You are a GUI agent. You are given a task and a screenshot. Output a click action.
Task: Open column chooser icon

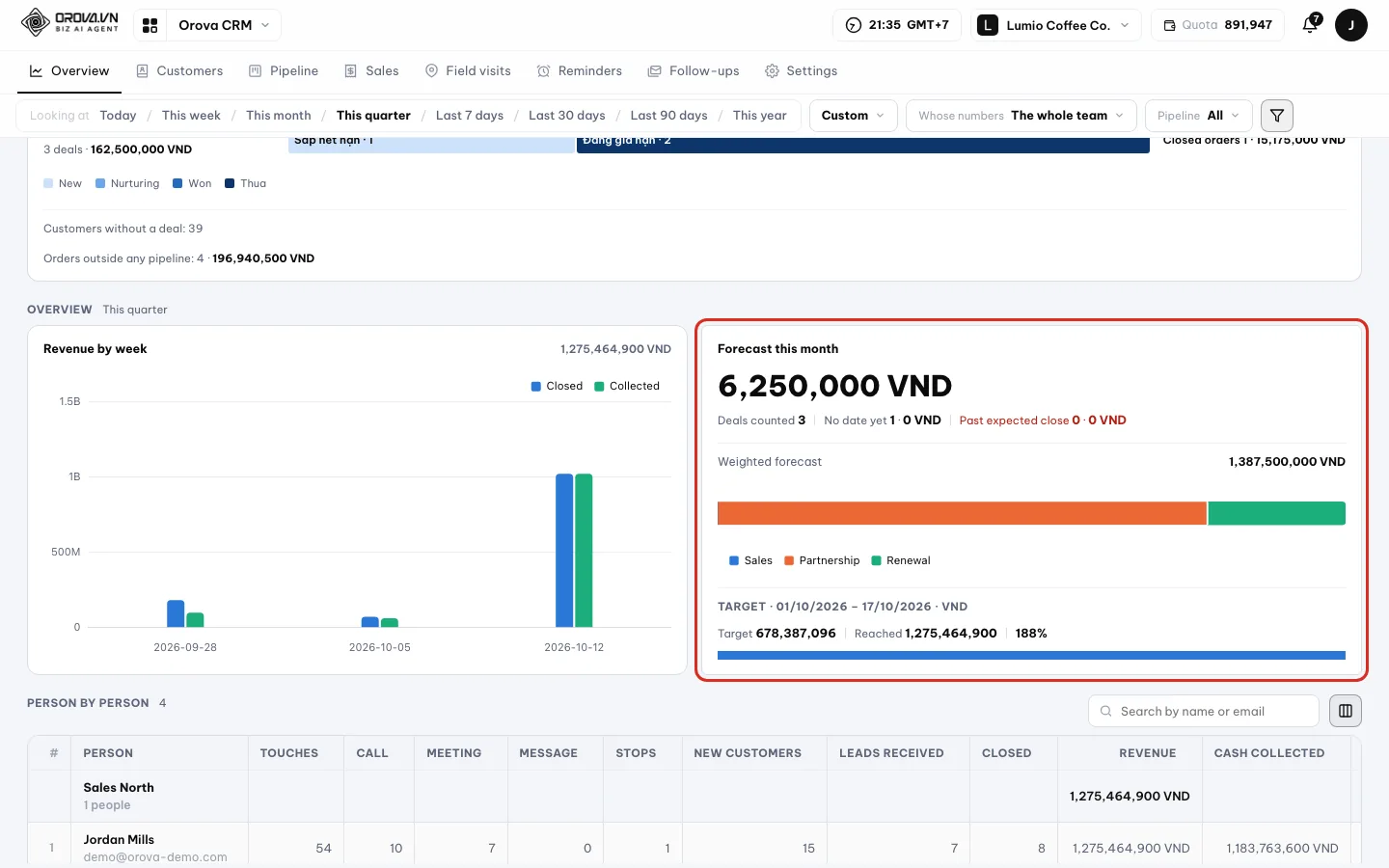pos(1346,711)
